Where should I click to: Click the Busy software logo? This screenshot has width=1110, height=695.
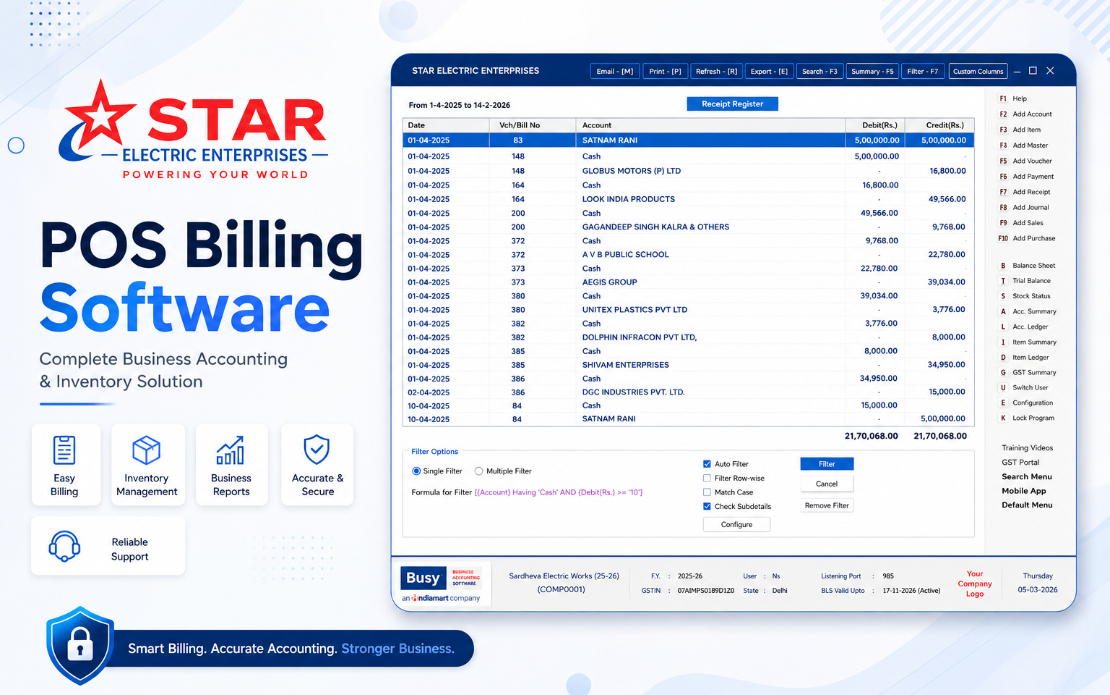click(x=441, y=584)
